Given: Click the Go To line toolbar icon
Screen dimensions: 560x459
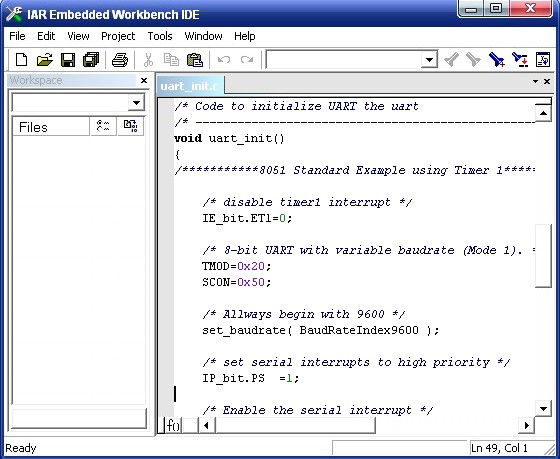Looking at the screenshot, I should (x=543, y=60).
